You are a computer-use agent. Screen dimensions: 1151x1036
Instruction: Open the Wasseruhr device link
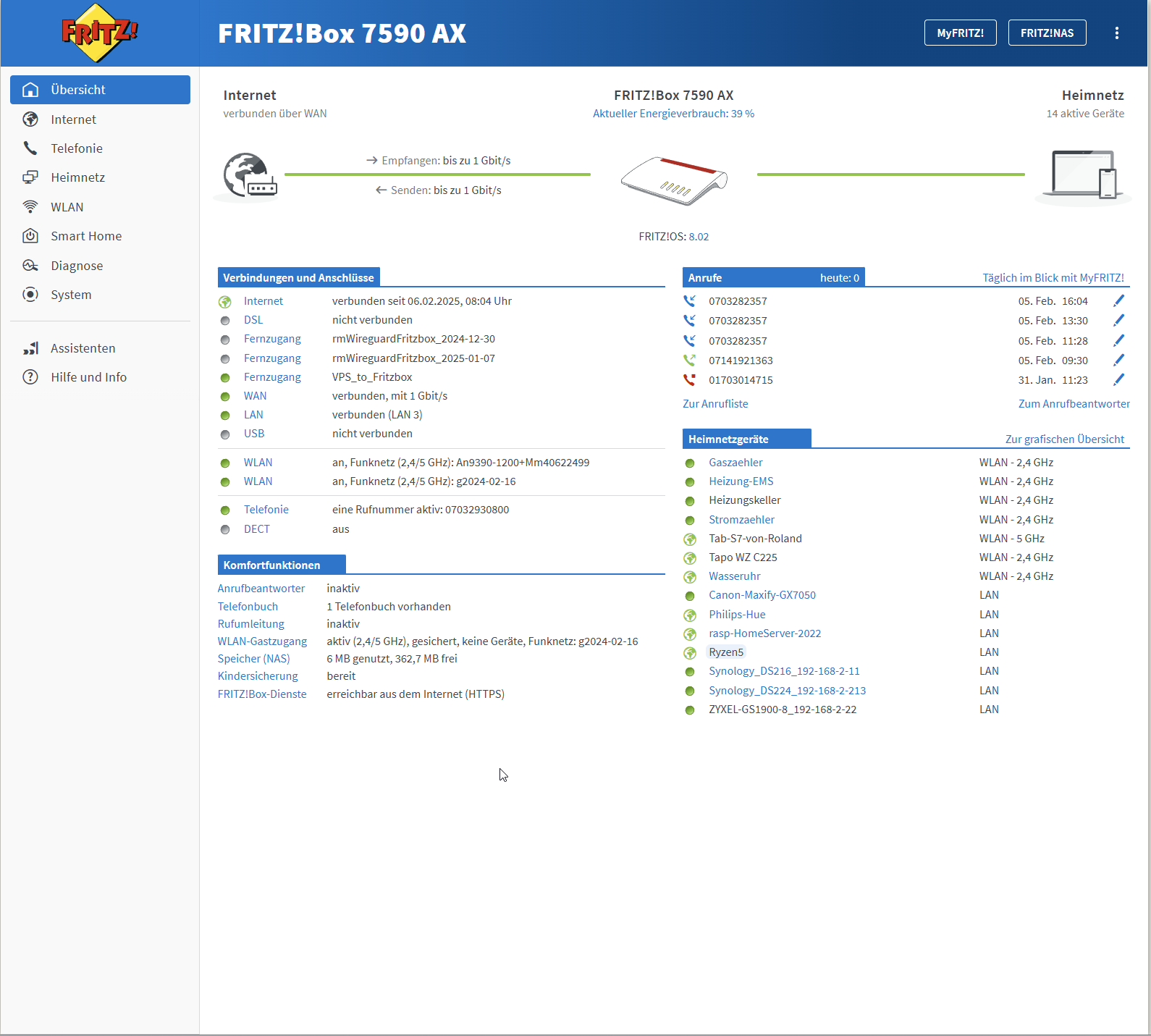735,576
